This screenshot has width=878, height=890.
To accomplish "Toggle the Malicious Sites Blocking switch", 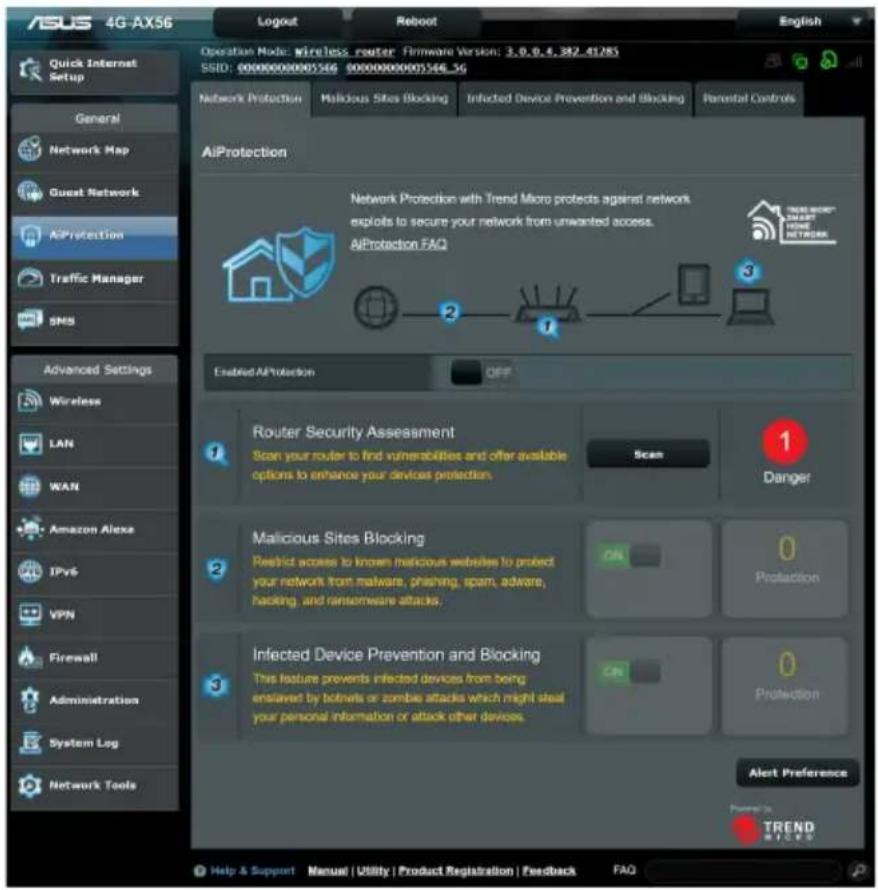I will click(628, 555).
